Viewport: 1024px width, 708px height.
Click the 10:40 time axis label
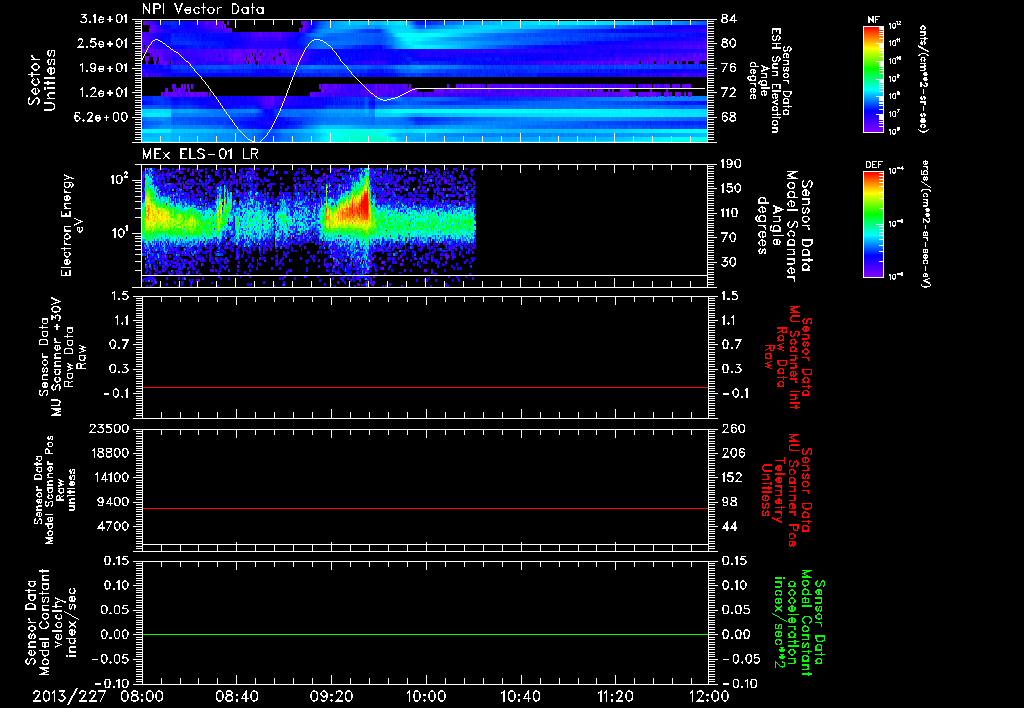[x=520, y=696]
